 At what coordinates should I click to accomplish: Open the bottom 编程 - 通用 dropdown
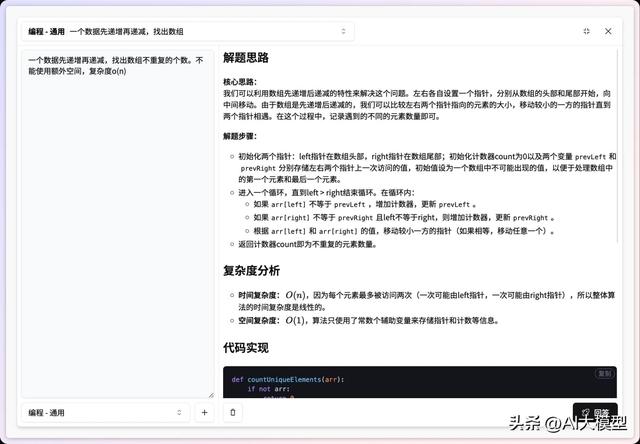pyautogui.click(x=105, y=413)
